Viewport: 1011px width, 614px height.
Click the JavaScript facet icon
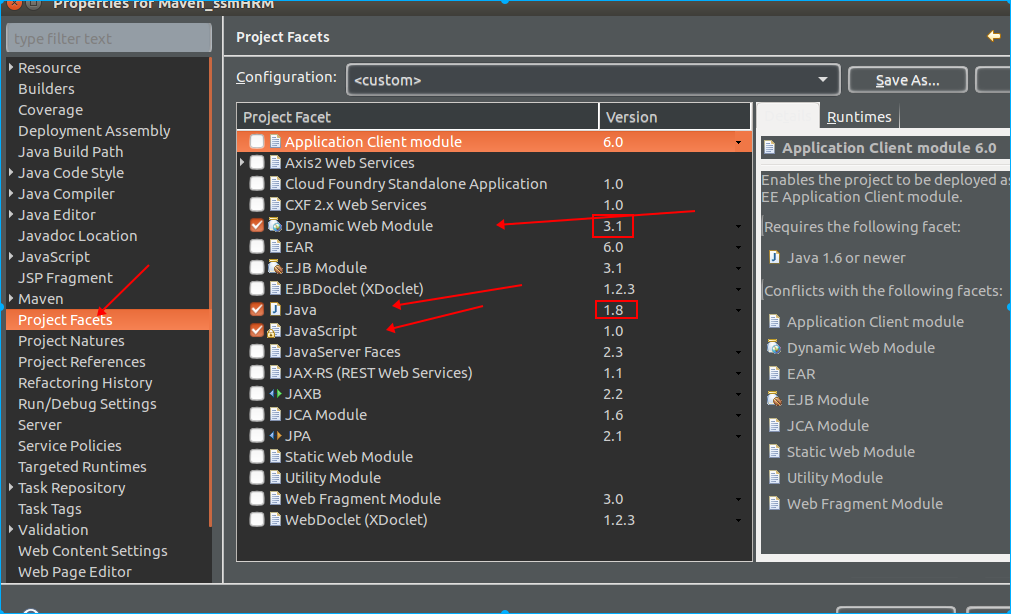pyautogui.click(x=275, y=330)
